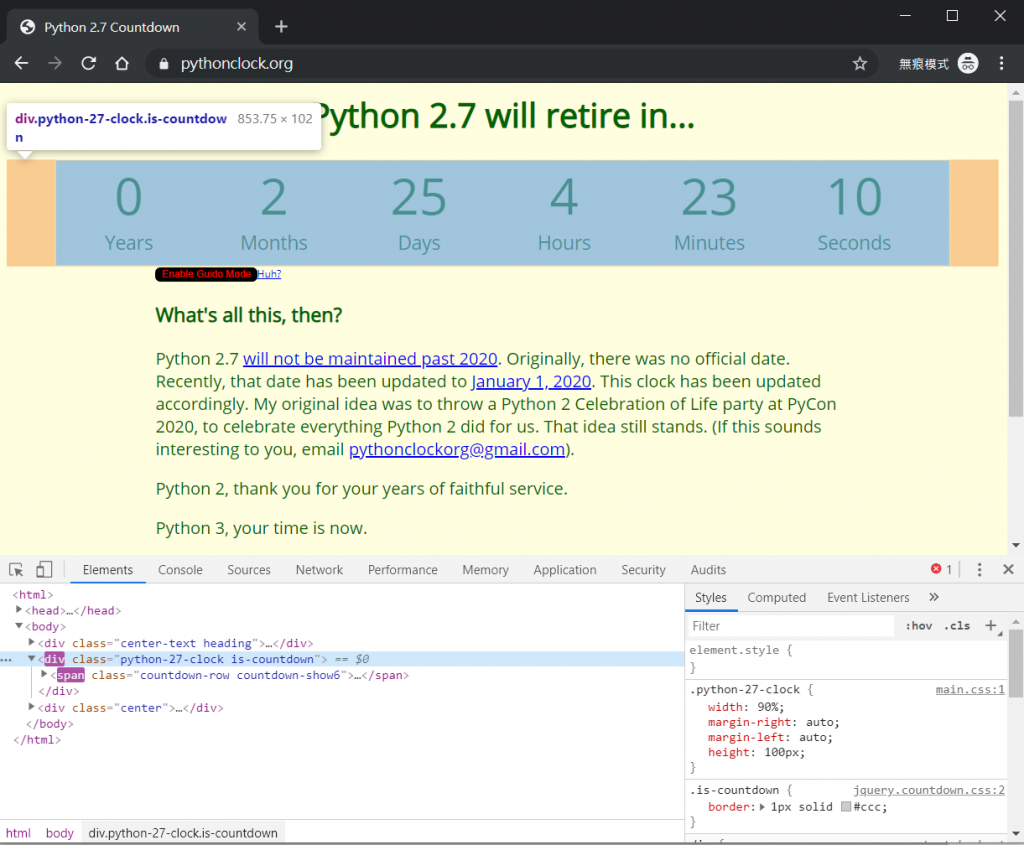Expand the countdown-row span node
The height and width of the screenshot is (845, 1024).
[x=44, y=675]
